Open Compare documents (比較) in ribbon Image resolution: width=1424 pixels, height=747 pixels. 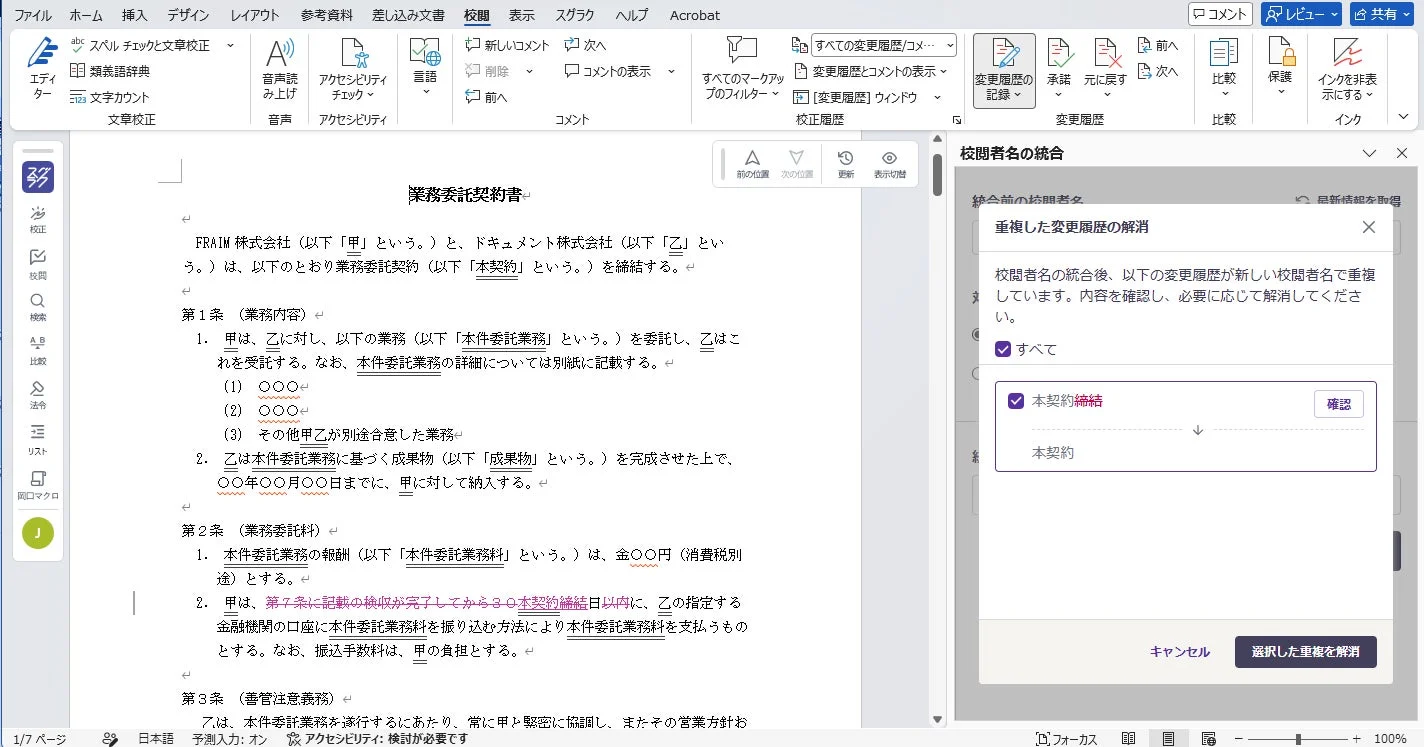pyautogui.click(x=1224, y=68)
